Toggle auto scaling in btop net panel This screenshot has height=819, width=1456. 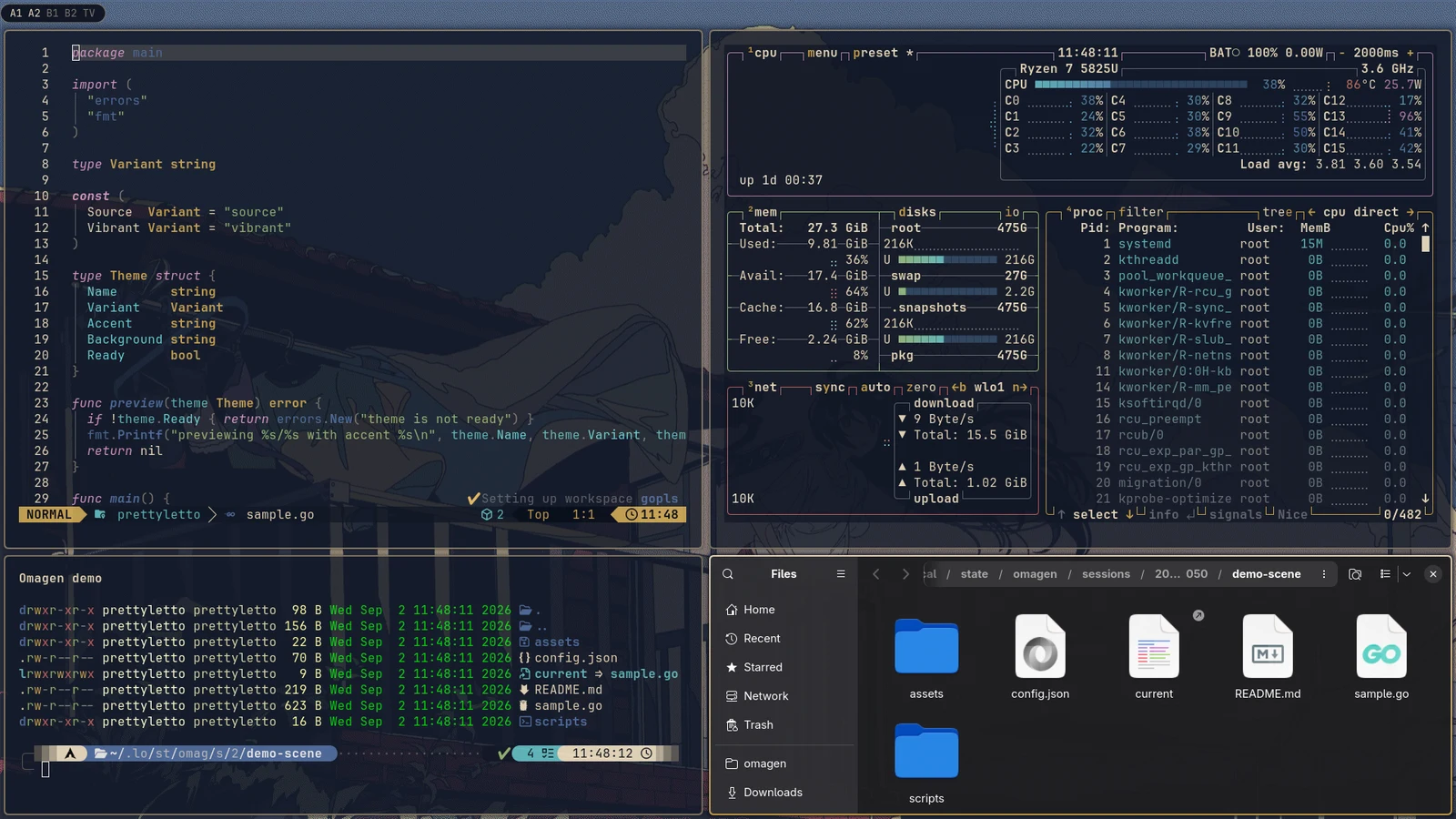875,388
